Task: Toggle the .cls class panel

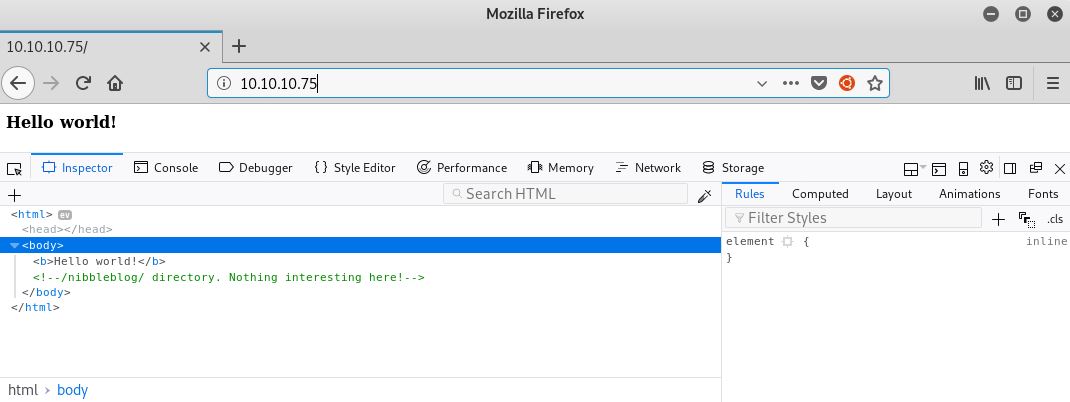Action: coord(1055,218)
